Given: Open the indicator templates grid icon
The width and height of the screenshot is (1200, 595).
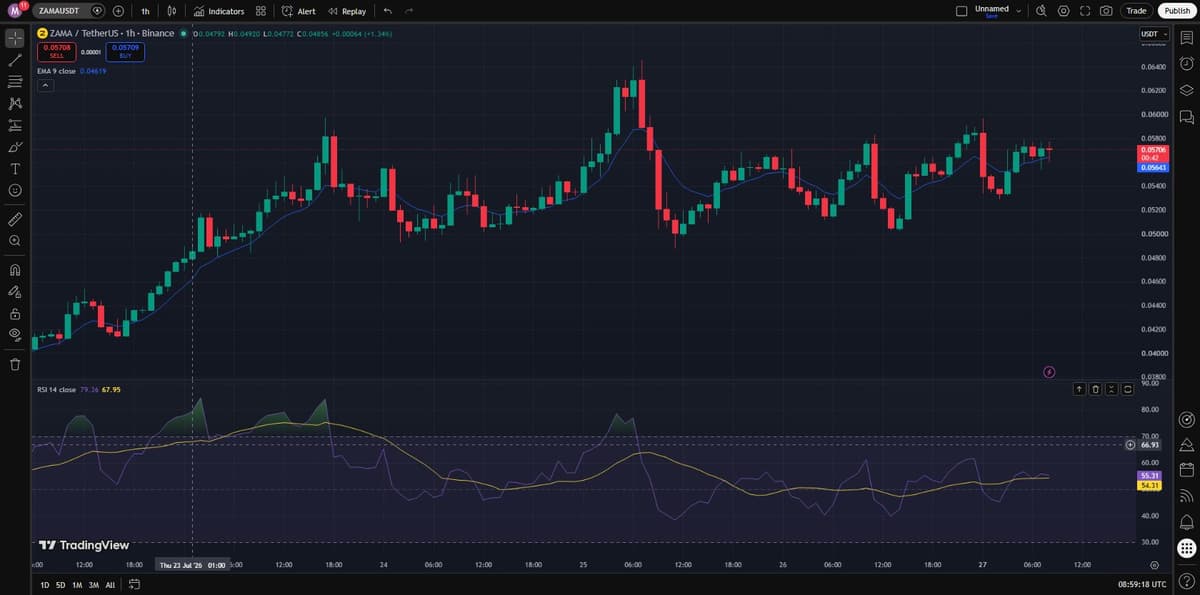Looking at the screenshot, I should tap(260, 11).
